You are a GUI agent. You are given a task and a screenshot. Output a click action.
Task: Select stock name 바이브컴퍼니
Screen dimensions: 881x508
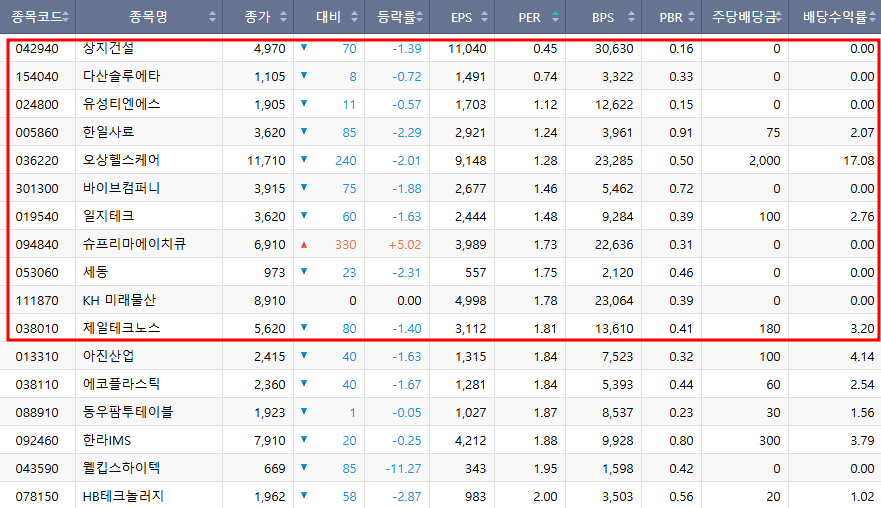point(121,188)
